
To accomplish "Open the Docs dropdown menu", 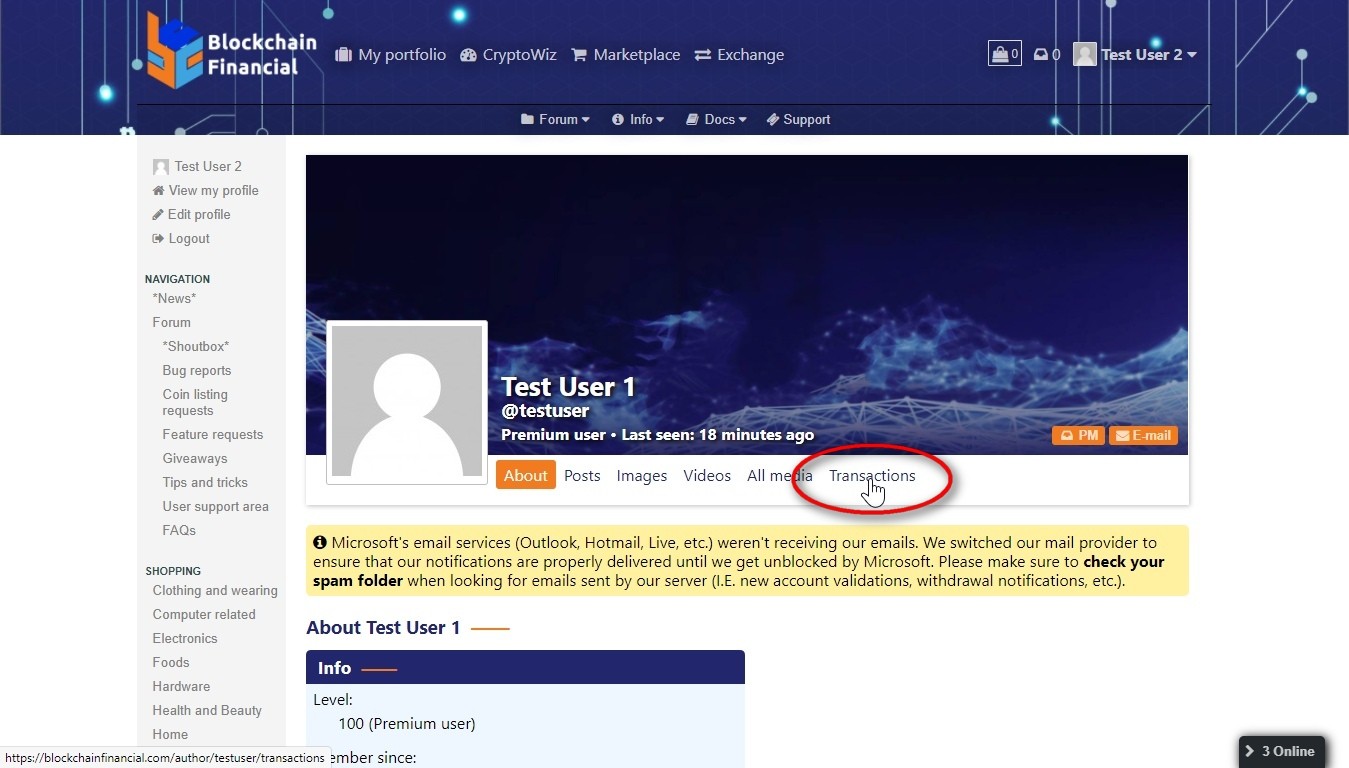I will point(717,119).
